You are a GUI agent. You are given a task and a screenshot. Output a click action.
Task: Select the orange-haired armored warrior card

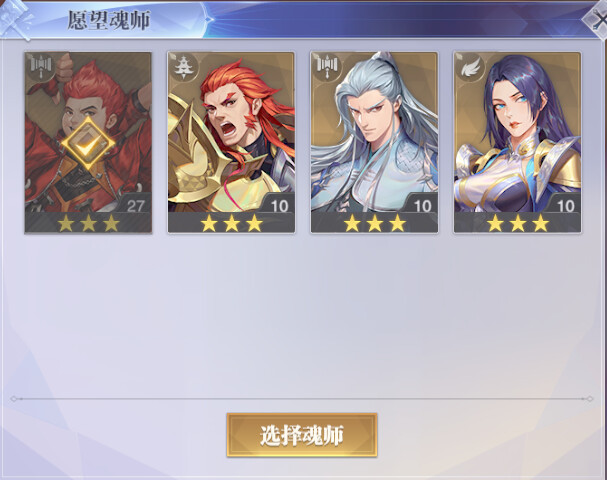click(x=231, y=142)
